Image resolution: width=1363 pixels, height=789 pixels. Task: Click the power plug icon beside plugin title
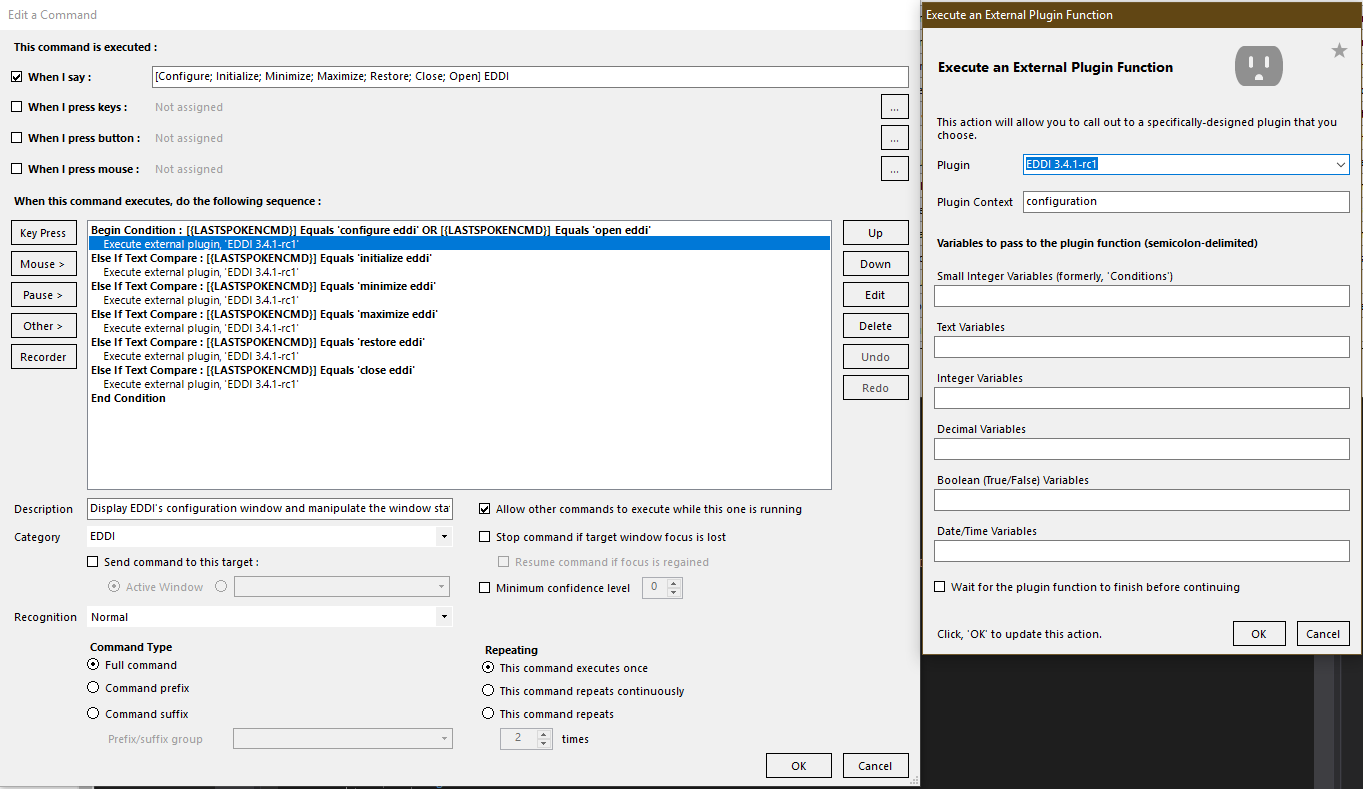1258,65
